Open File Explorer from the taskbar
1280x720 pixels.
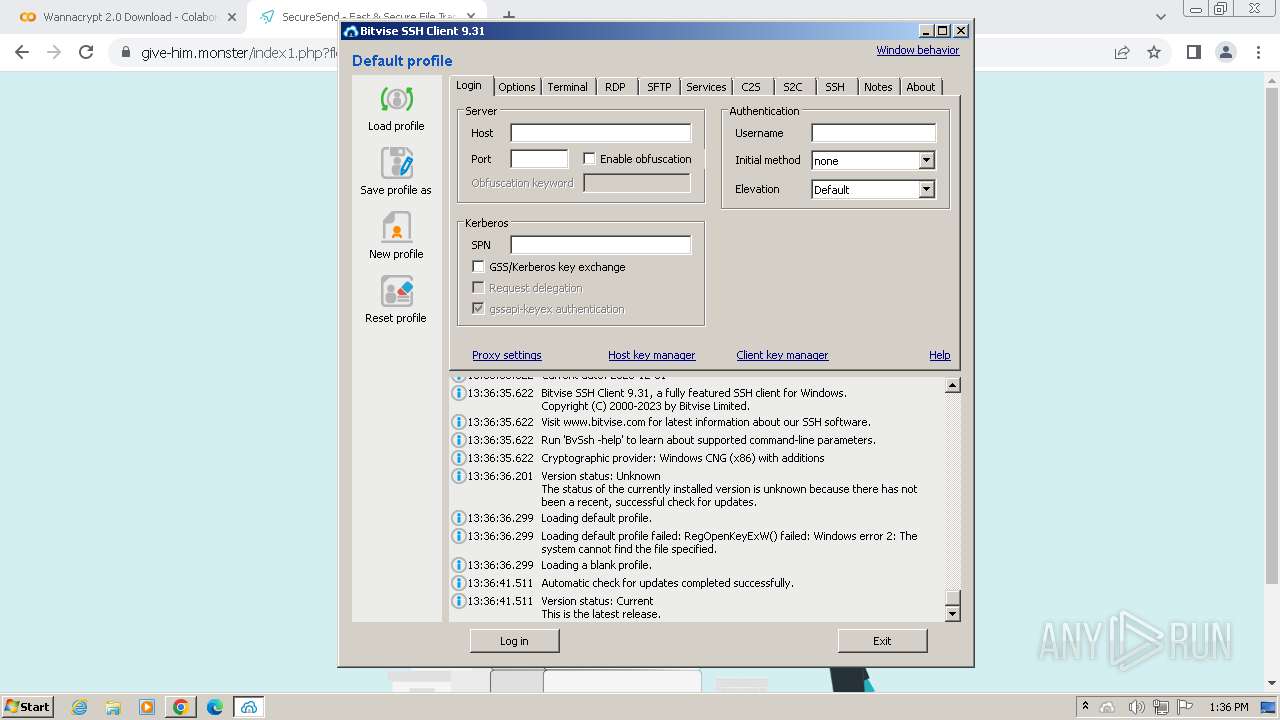tap(113, 707)
